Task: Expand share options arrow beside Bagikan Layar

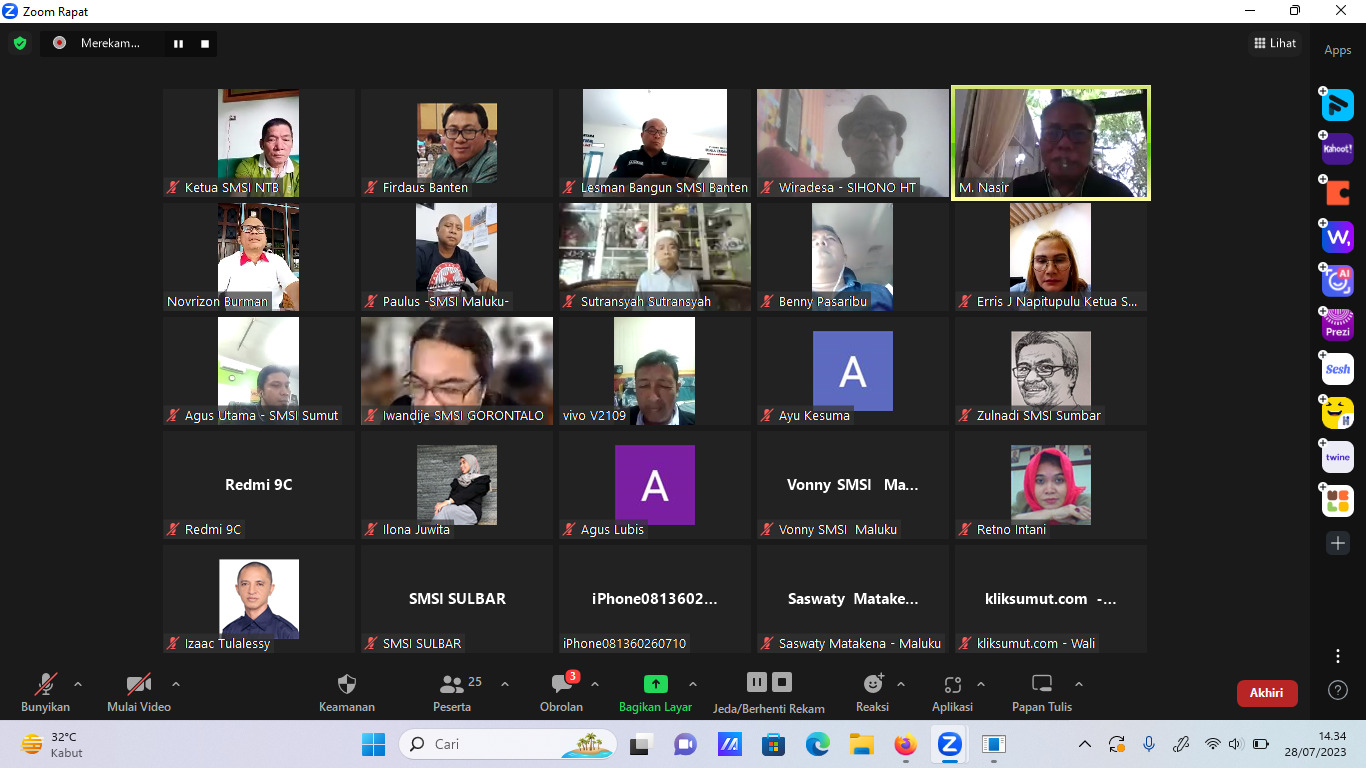Action: (693, 685)
